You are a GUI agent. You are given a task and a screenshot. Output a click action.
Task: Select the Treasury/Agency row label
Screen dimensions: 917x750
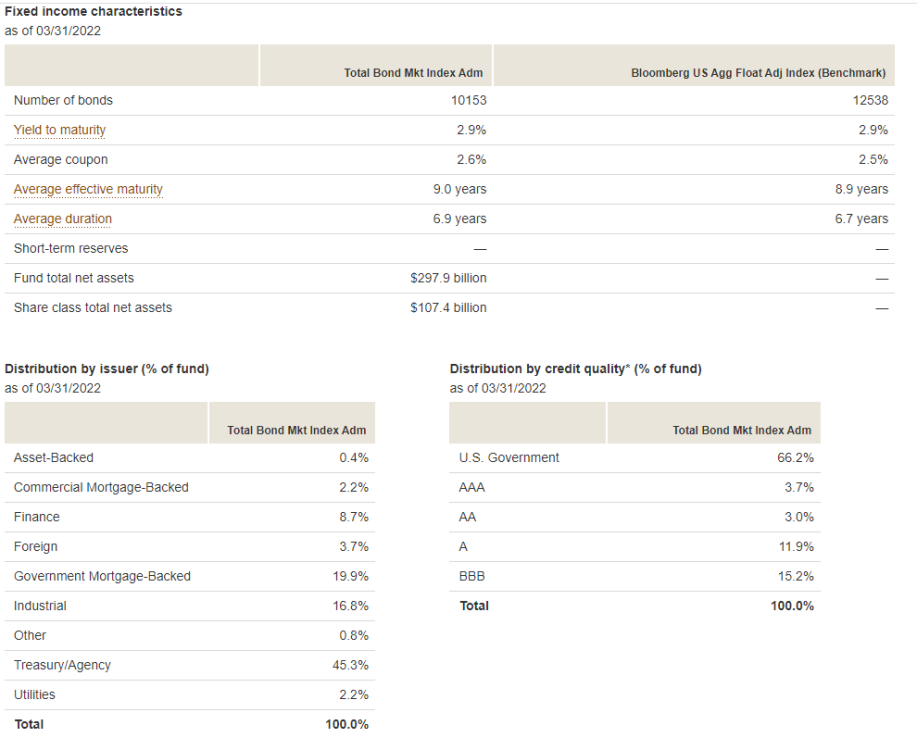pos(62,665)
